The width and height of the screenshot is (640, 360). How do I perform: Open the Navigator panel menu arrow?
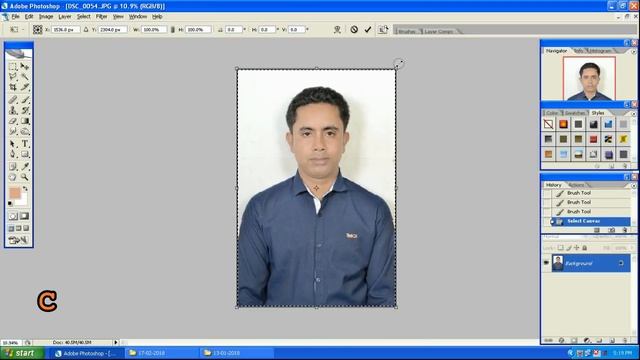click(x=633, y=51)
